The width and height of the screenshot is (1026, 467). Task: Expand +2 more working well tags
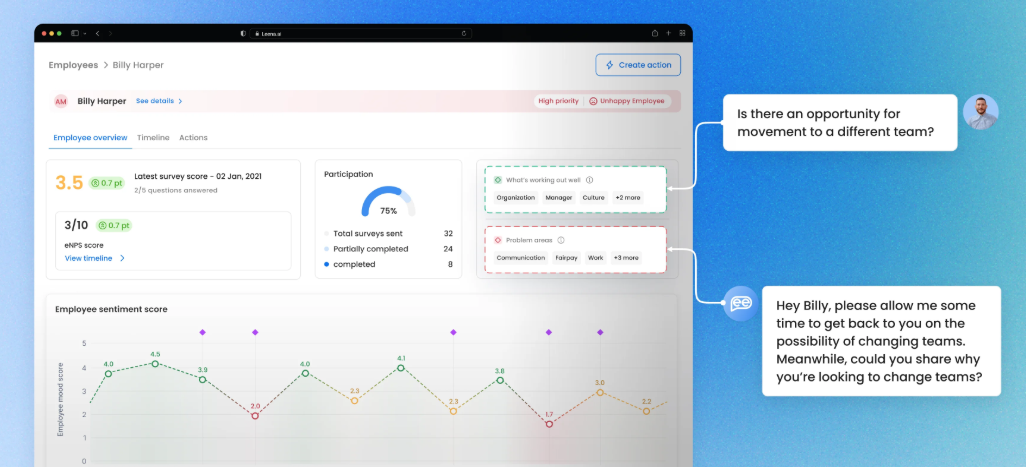(x=628, y=198)
